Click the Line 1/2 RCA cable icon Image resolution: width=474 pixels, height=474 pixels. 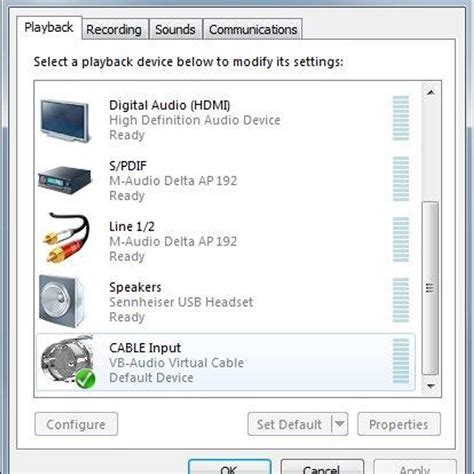click(67, 238)
